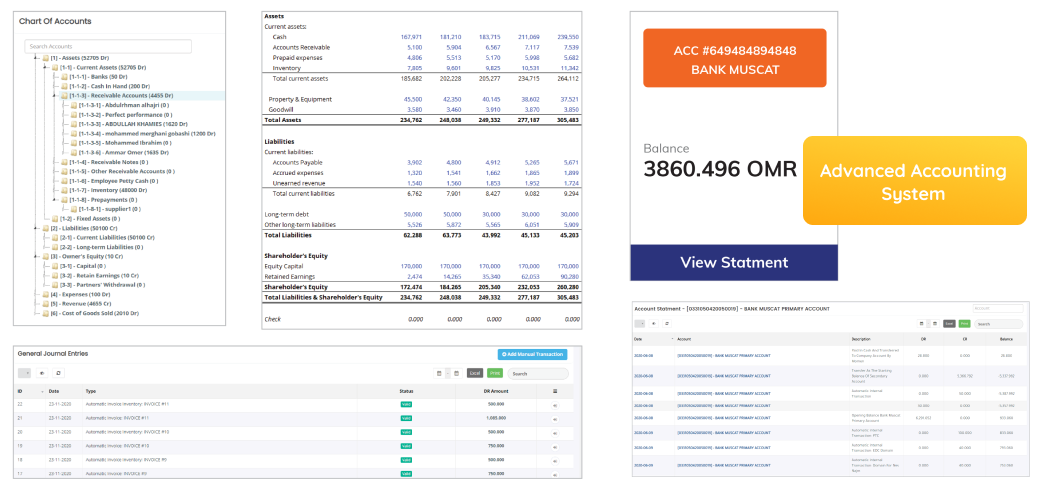Click the Advanced Accounting System banner

[x=915, y=181]
